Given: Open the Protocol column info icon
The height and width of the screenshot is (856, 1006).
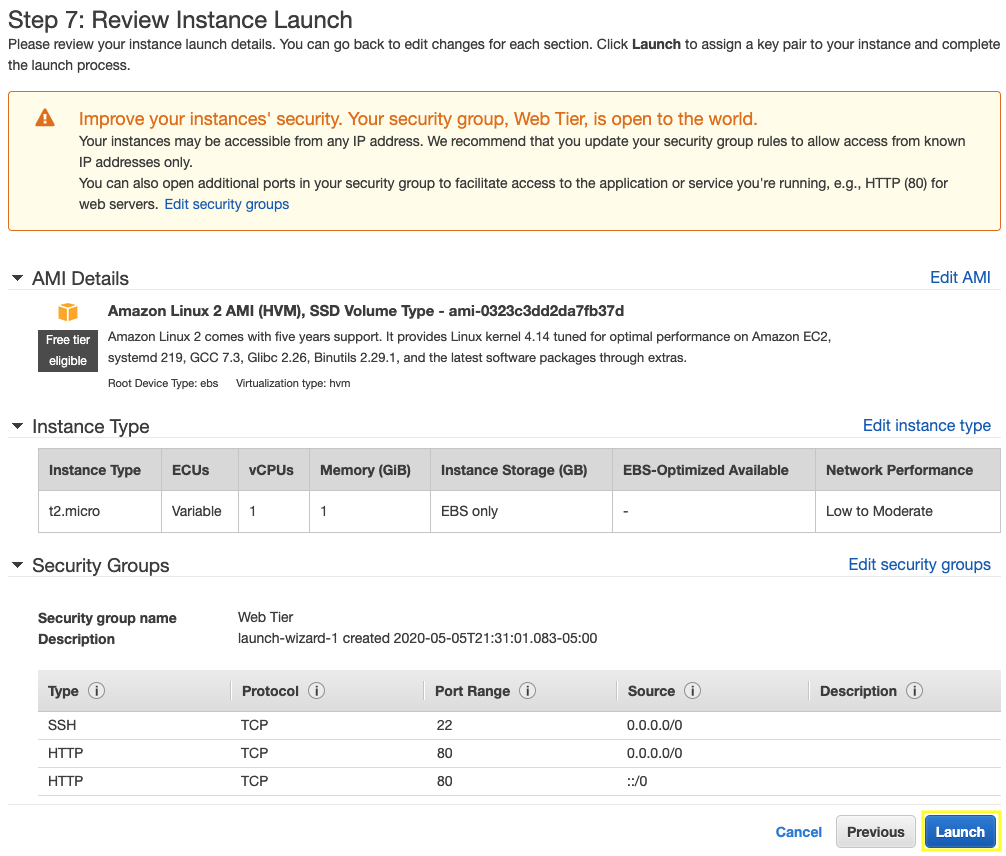Looking at the screenshot, I should pos(316,690).
